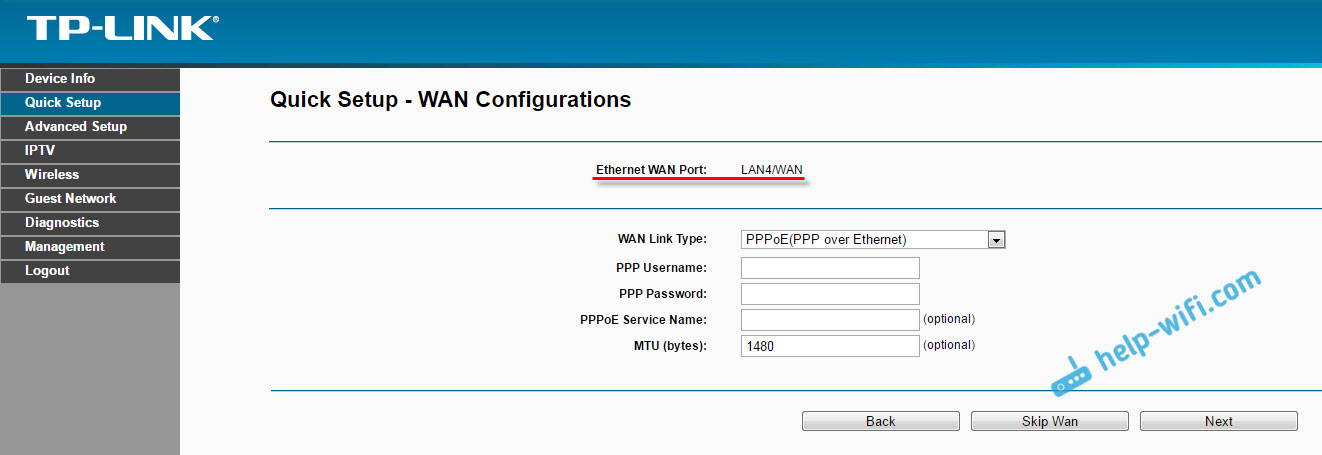Select the PPPoE Service Name input
Image resolution: width=1322 pixels, height=455 pixels.
(830, 320)
